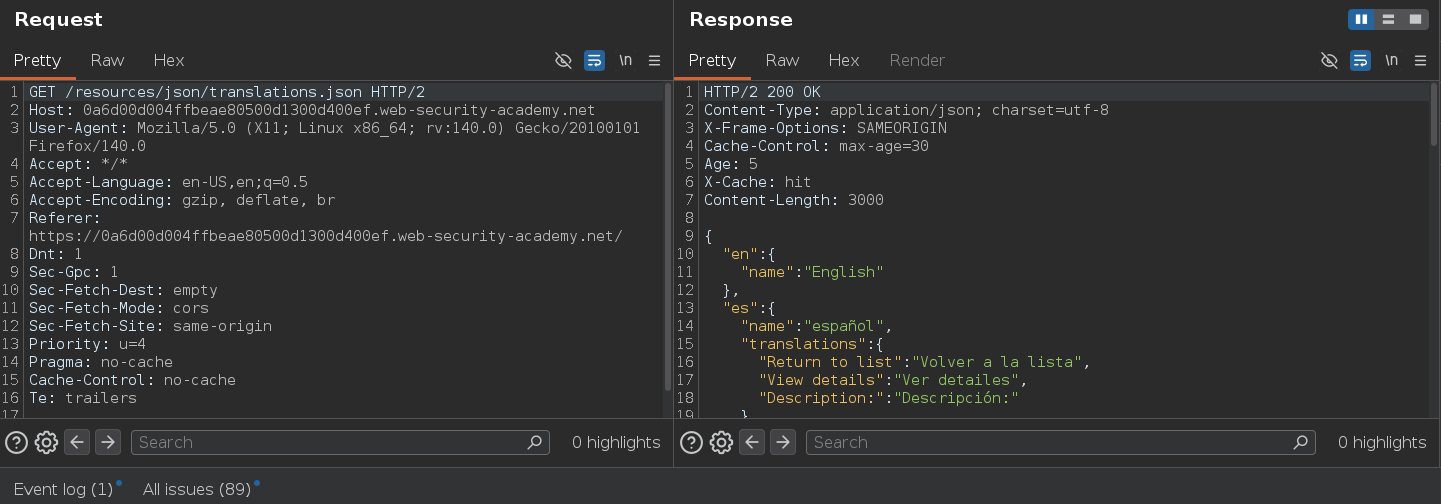
Task: Open the Request pane hamburger menu
Action: tap(655, 61)
